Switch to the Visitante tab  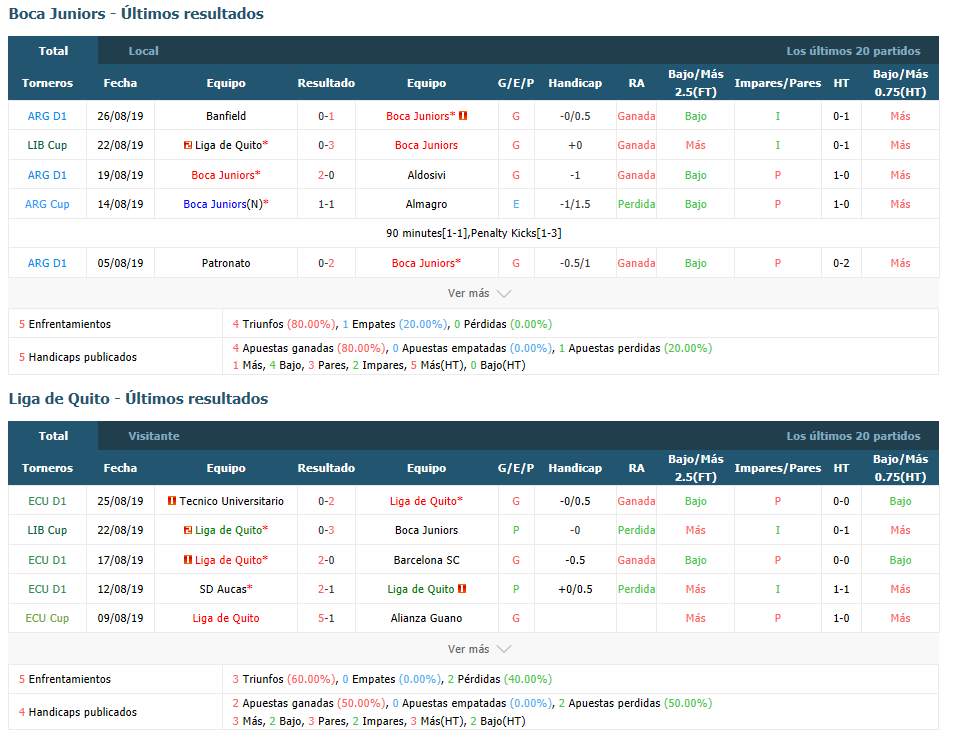[154, 436]
